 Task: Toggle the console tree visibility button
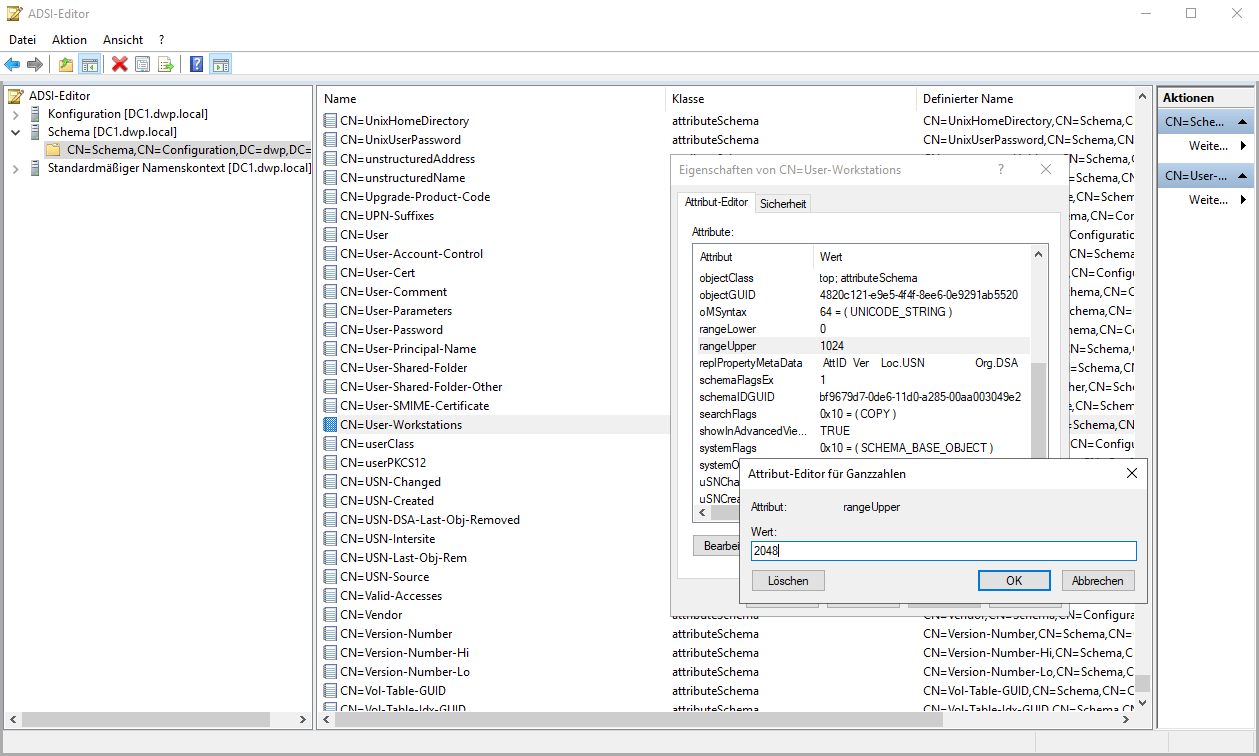click(x=90, y=65)
